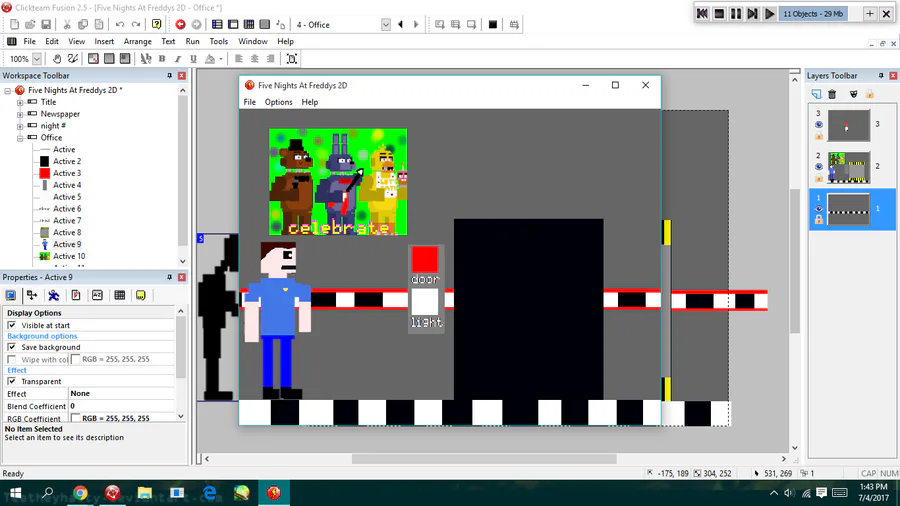This screenshot has height=506, width=900.
Task: Click the previous frame arrow beside the frame selector
Action: pyautogui.click(x=401, y=25)
